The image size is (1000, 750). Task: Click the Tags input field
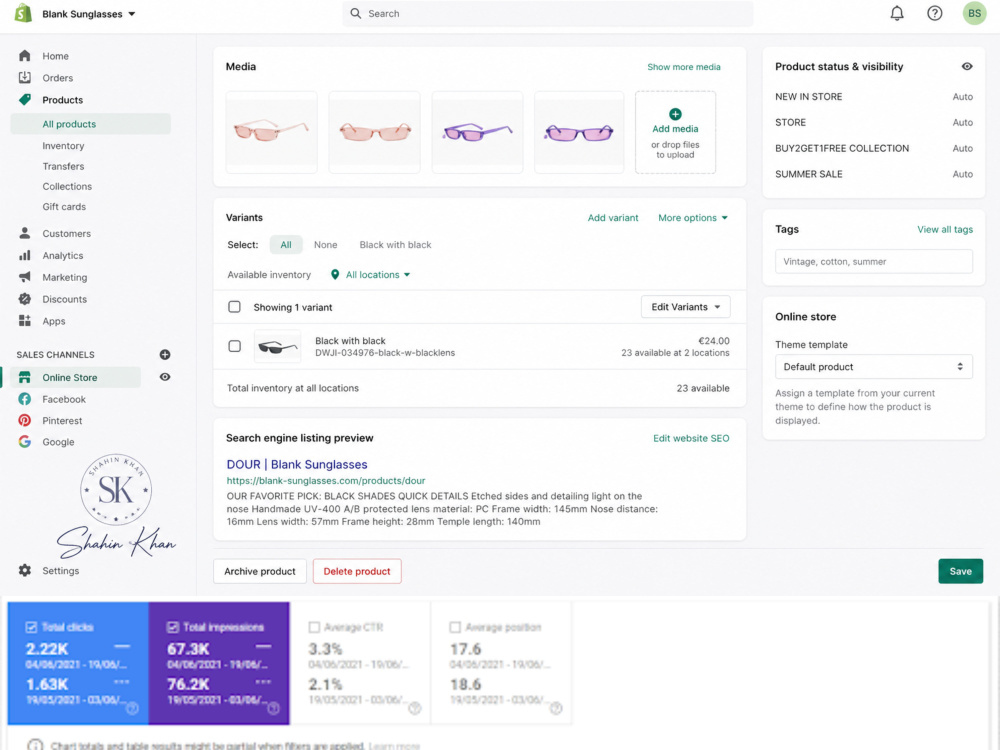pyautogui.click(x=874, y=261)
